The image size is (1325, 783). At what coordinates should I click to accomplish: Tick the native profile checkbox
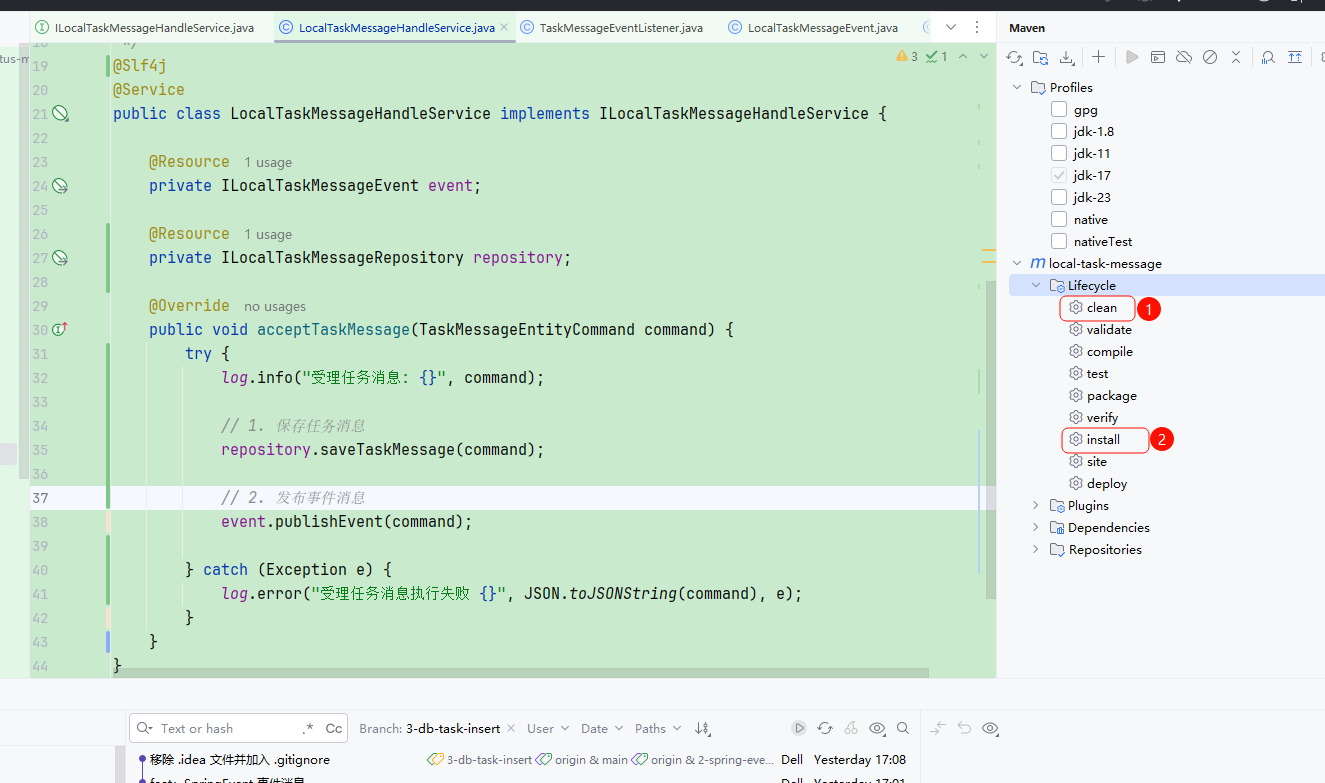click(1059, 219)
